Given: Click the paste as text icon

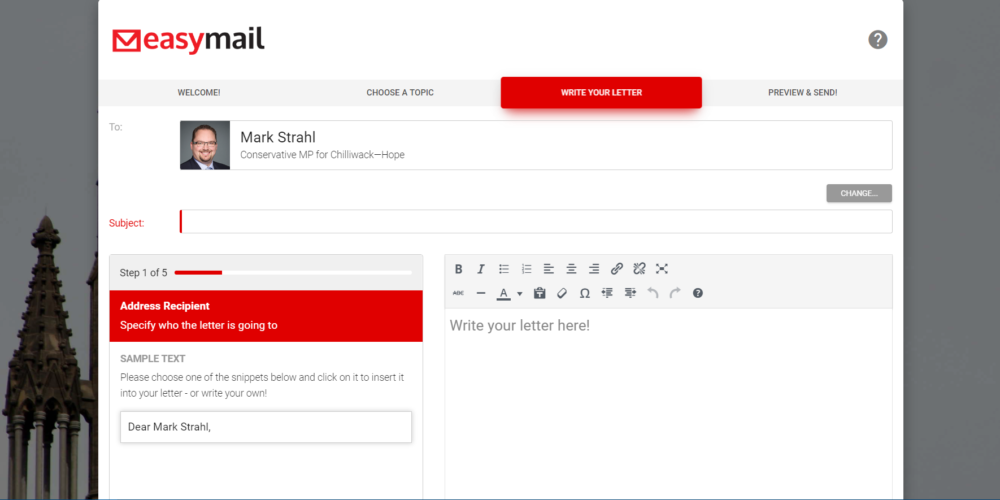Looking at the screenshot, I should click(540, 293).
